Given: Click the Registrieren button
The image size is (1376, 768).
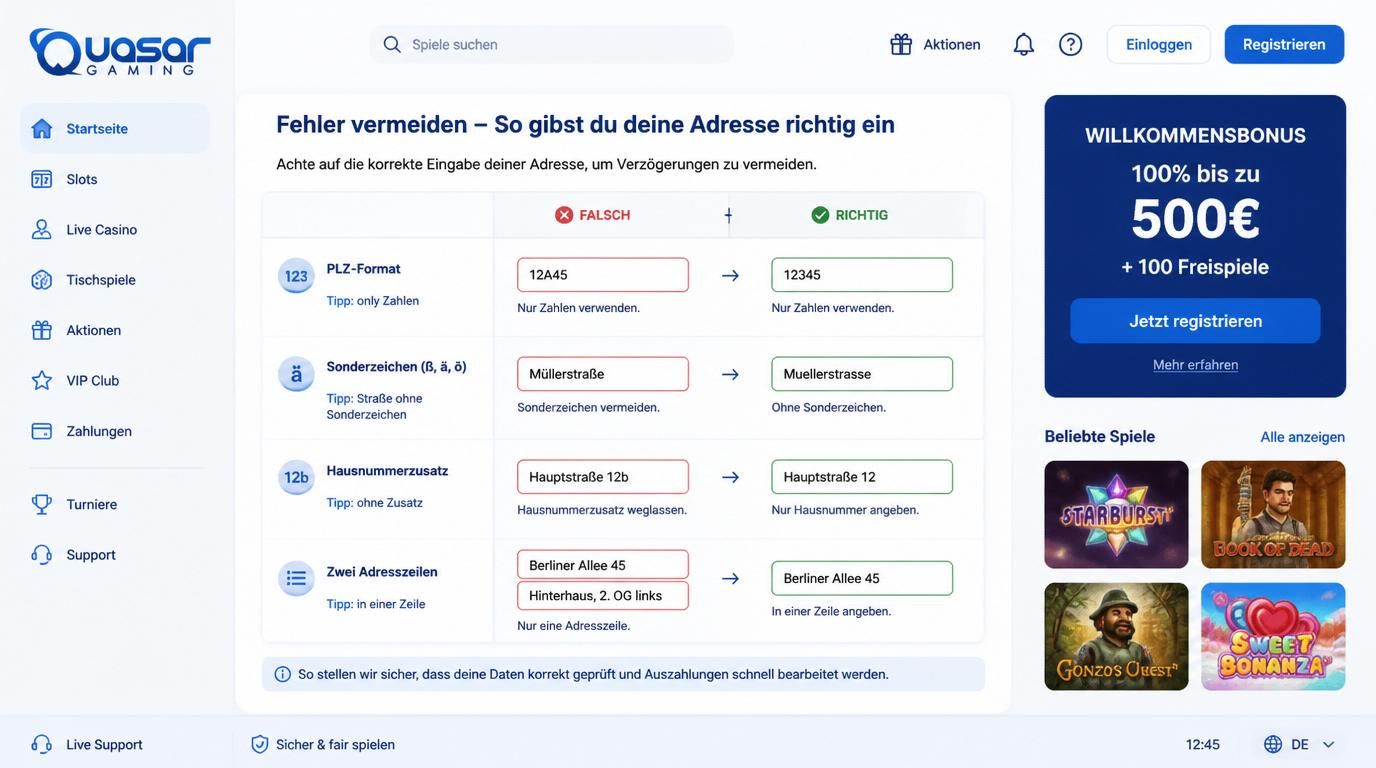Looking at the screenshot, I should (1284, 44).
